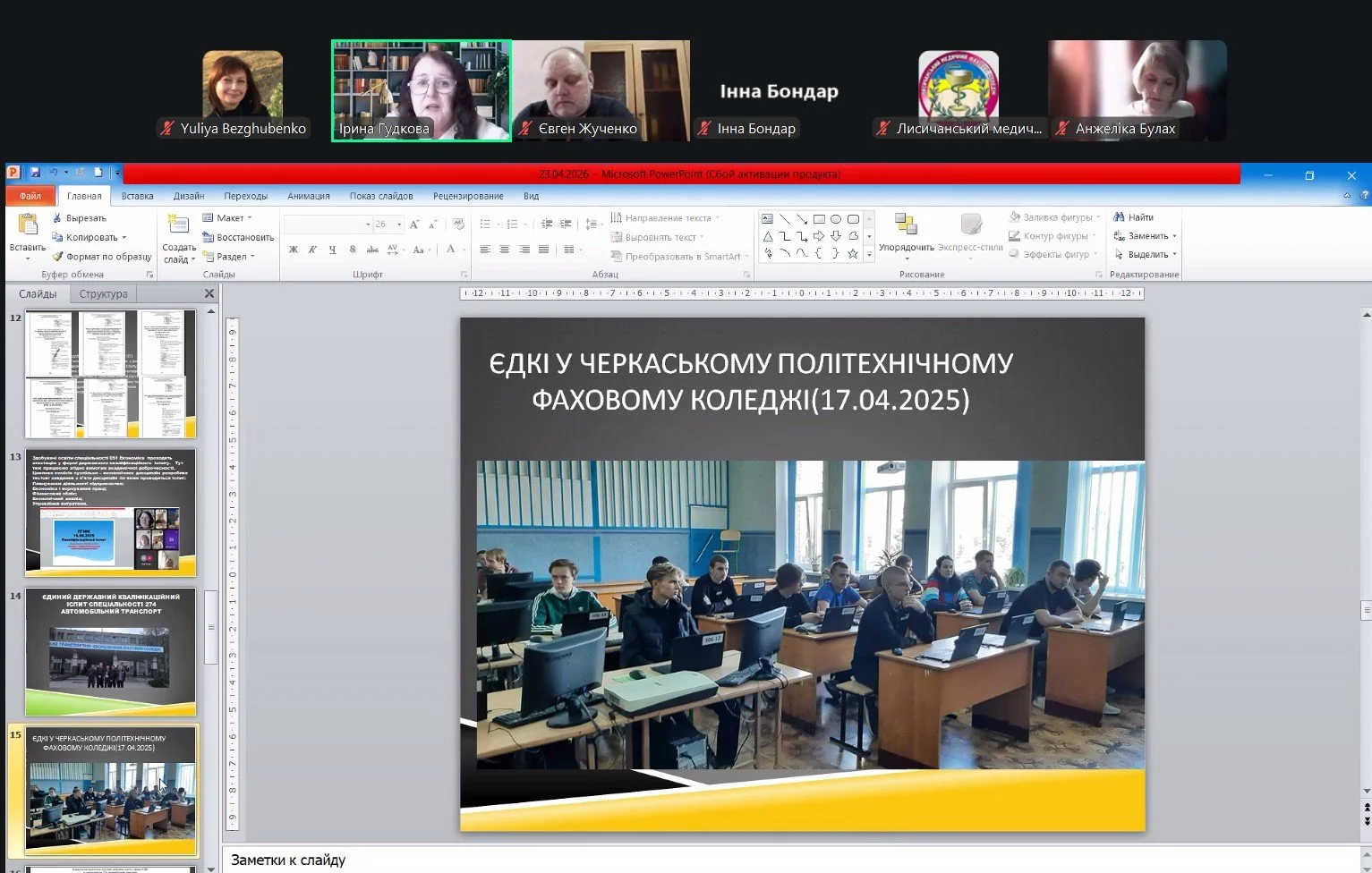Toggle Strikethrough (abc) formatting

pyautogui.click(x=372, y=250)
